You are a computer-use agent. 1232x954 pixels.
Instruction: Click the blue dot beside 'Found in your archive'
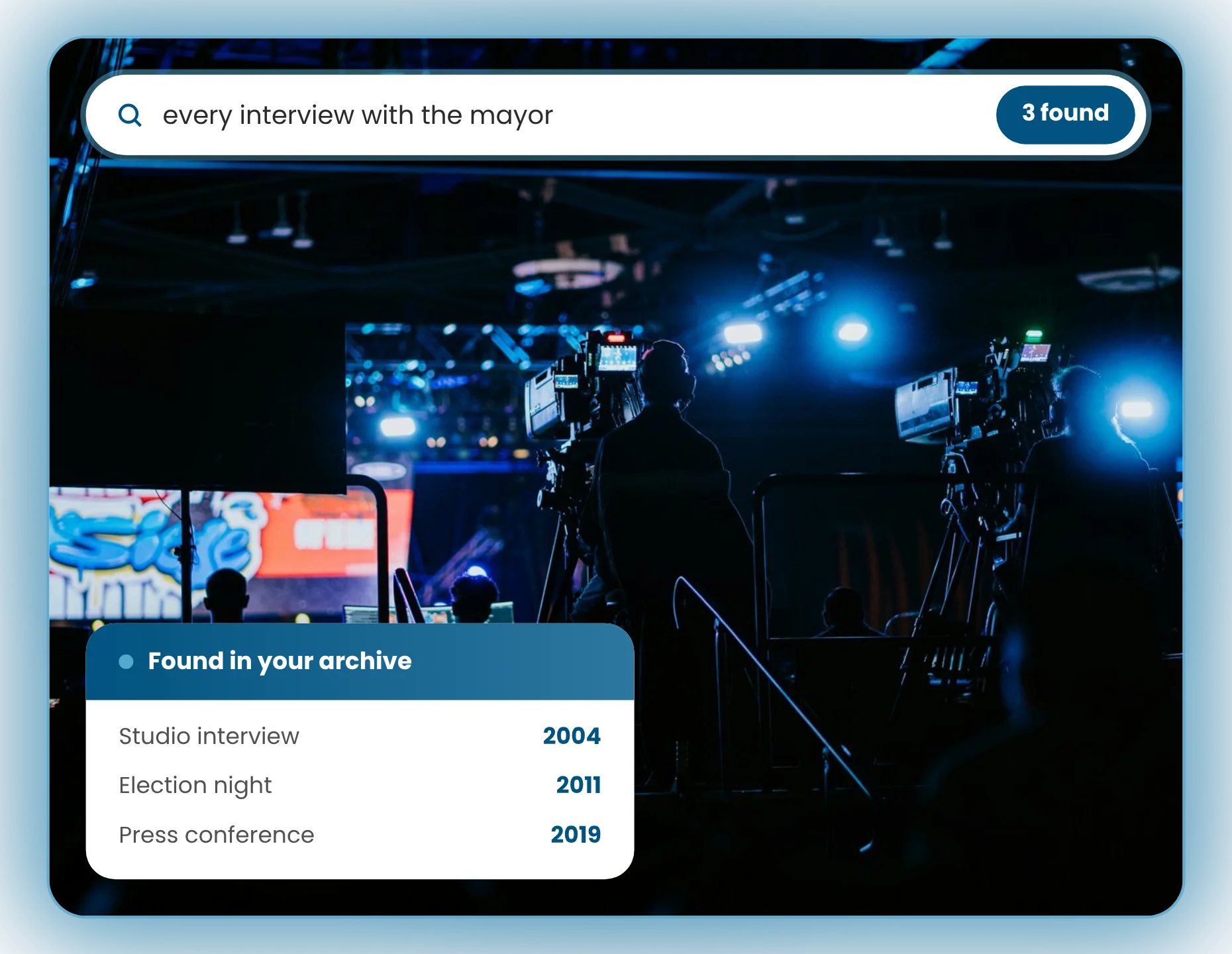pos(126,661)
